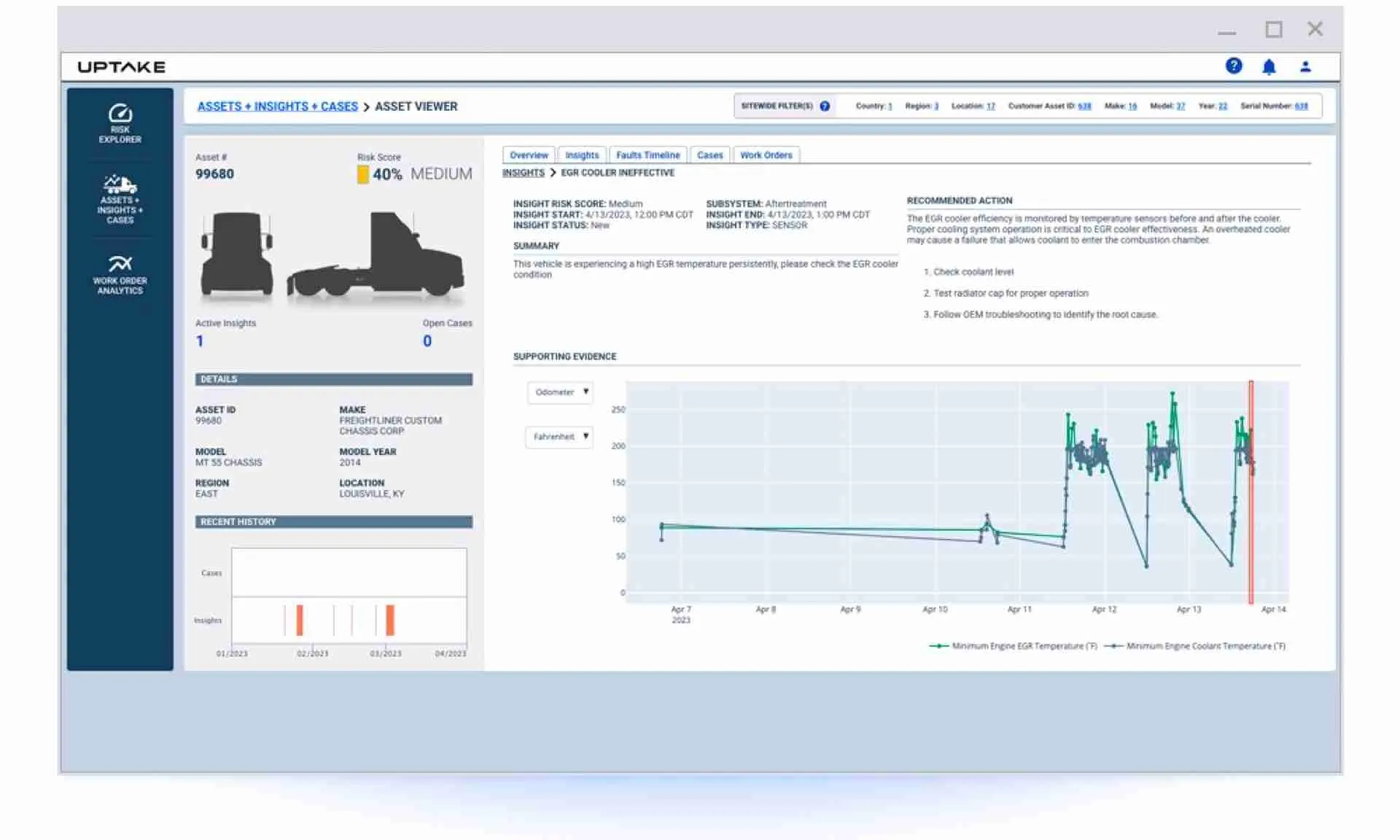Click the 'Check coolant level' action step
This screenshot has width=1400, height=840.
click(973, 272)
